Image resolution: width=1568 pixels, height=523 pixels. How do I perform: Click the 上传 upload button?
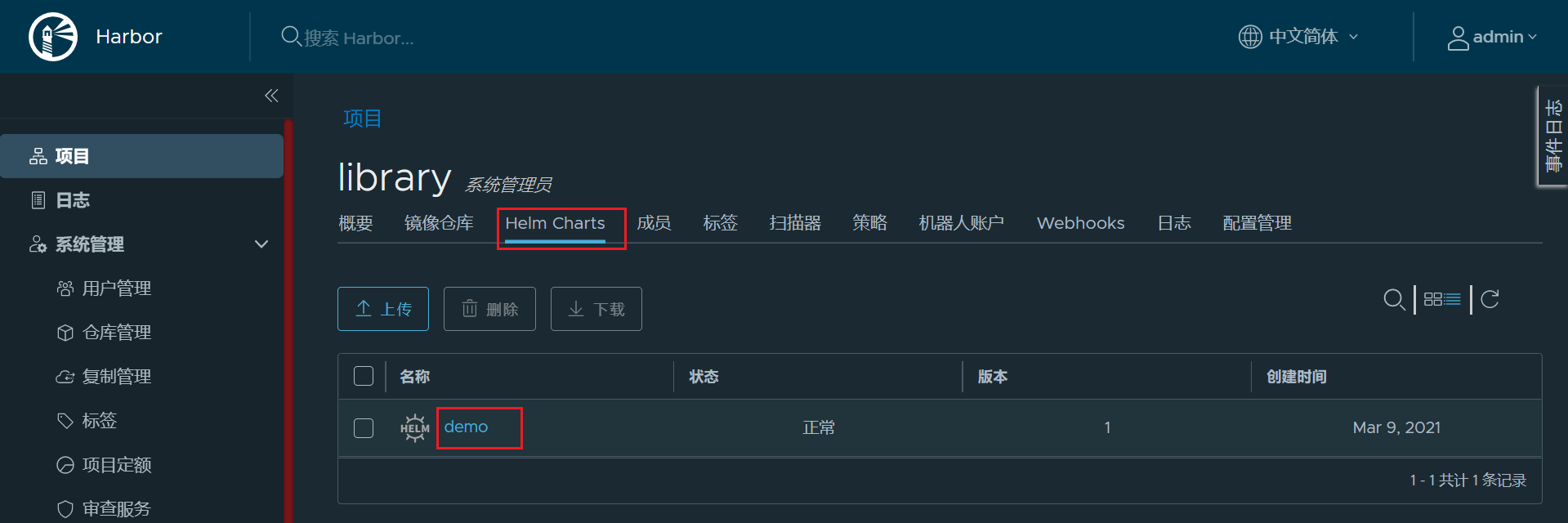(x=383, y=309)
